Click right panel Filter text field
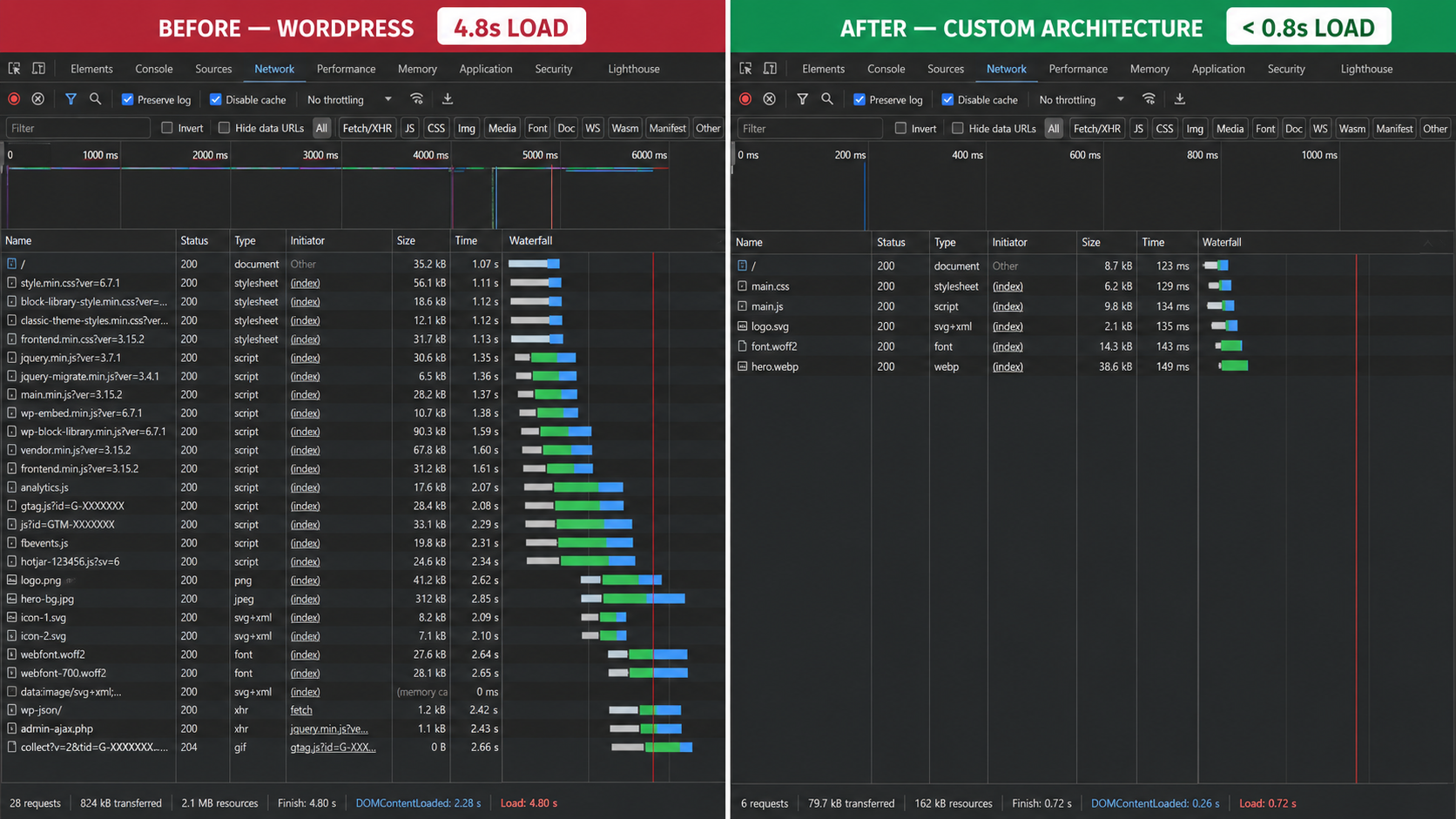 click(810, 128)
